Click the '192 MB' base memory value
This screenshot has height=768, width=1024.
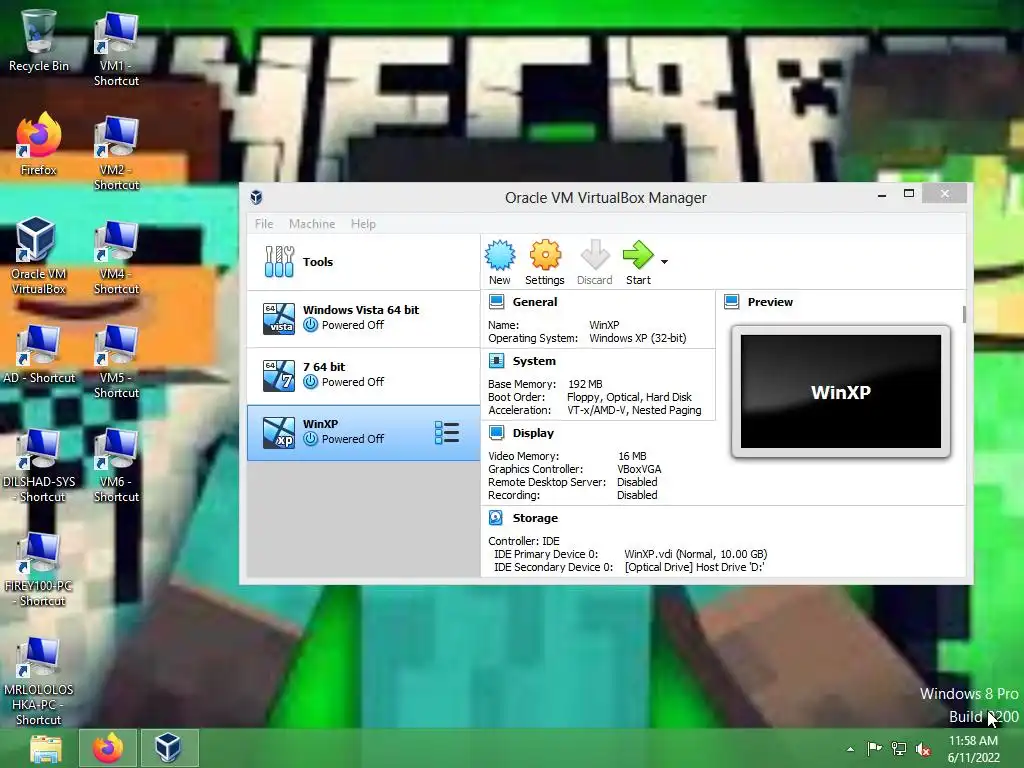[585, 384]
